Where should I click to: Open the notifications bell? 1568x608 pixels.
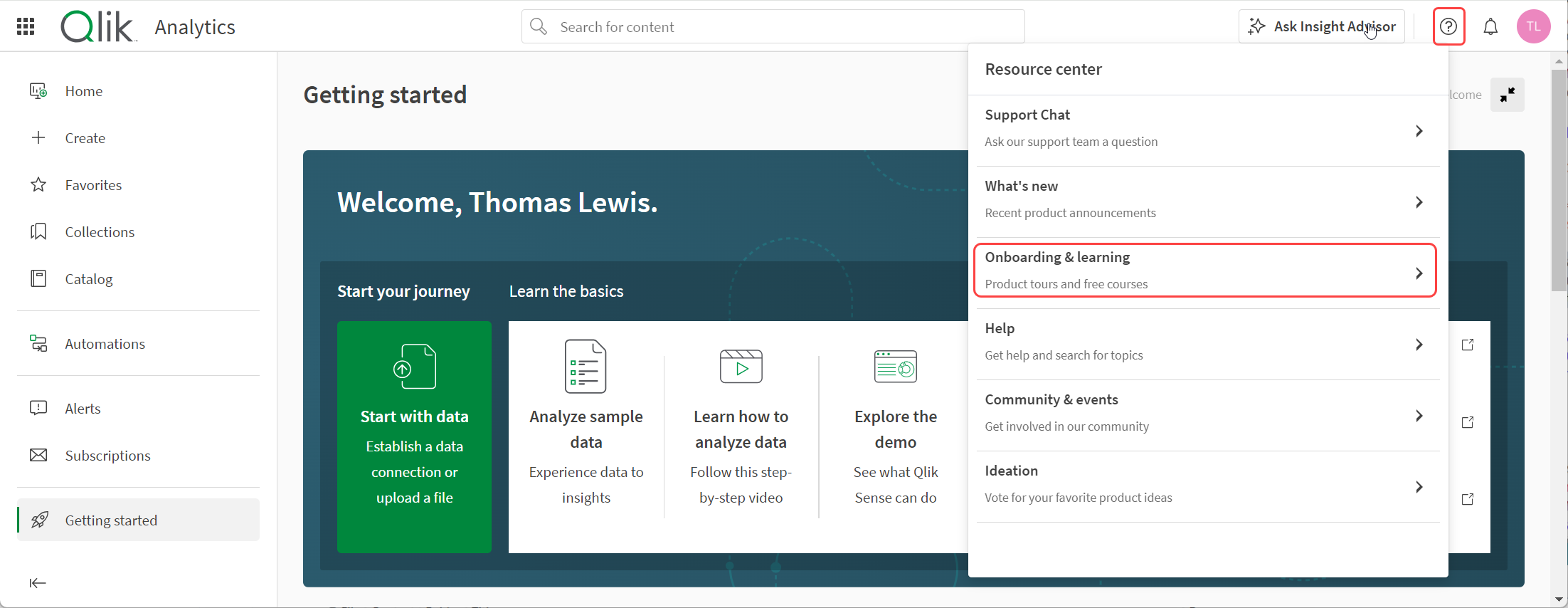(1490, 27)
